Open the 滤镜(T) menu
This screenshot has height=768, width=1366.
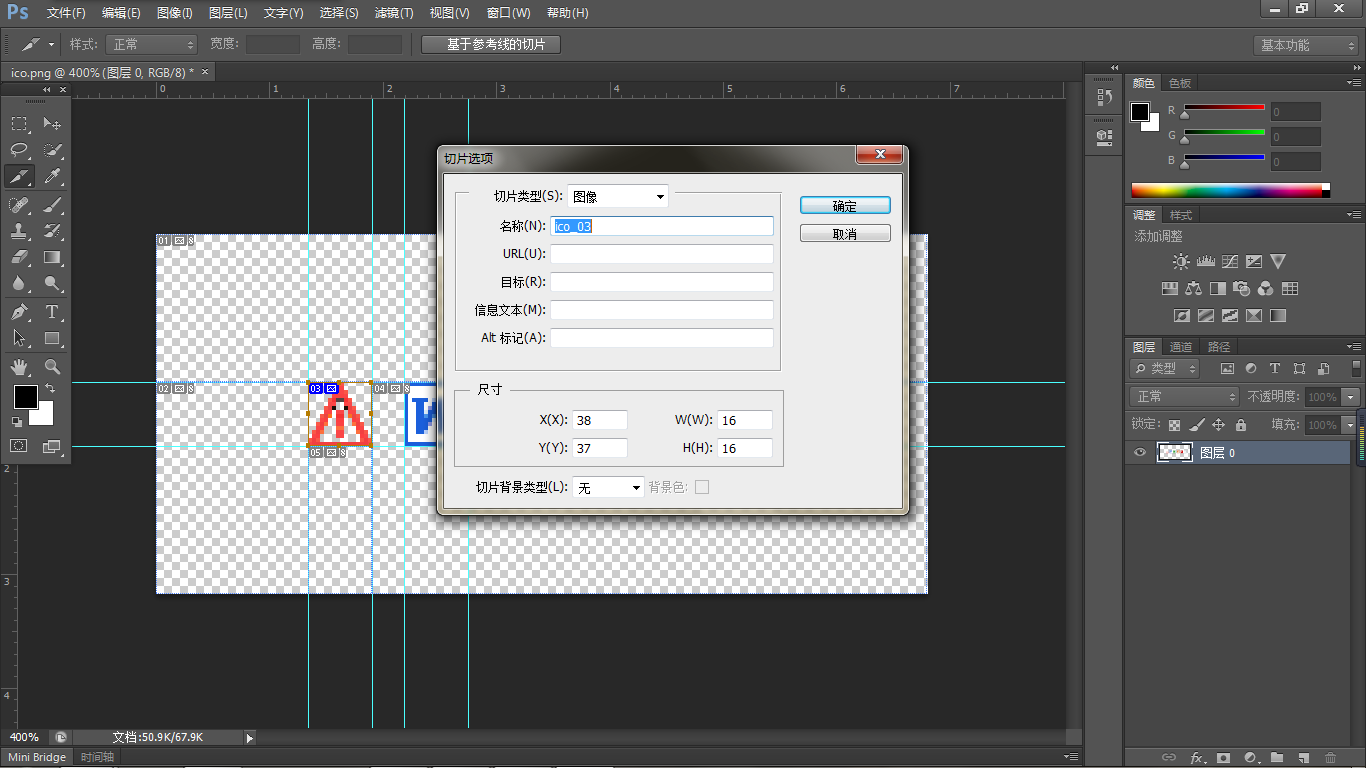click(394, 13)
